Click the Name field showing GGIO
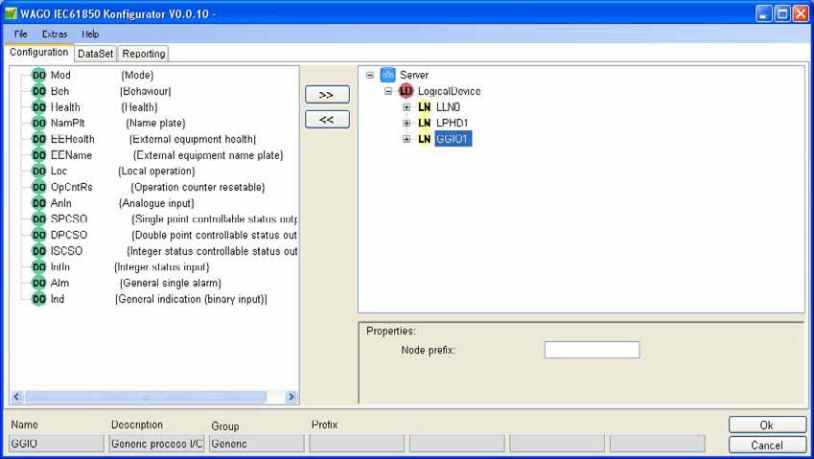This screenshot has width=814, height=459. (57, 444)
